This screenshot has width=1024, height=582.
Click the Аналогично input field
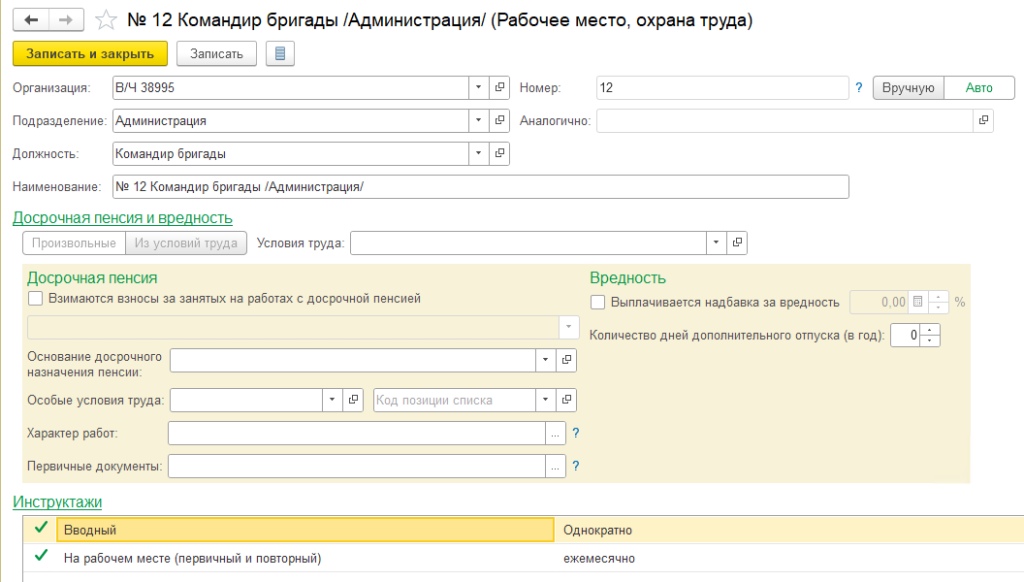[x=784, y=120]
